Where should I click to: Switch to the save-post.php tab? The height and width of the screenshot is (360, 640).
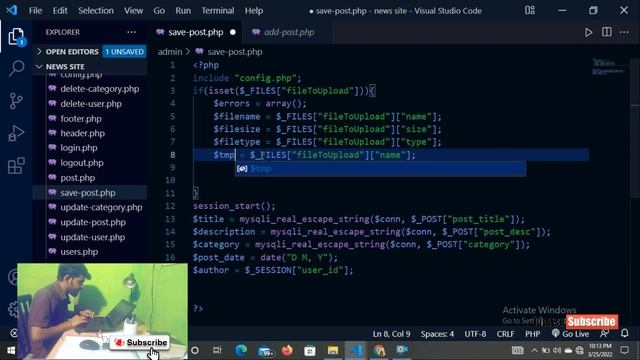click(195, 32)
